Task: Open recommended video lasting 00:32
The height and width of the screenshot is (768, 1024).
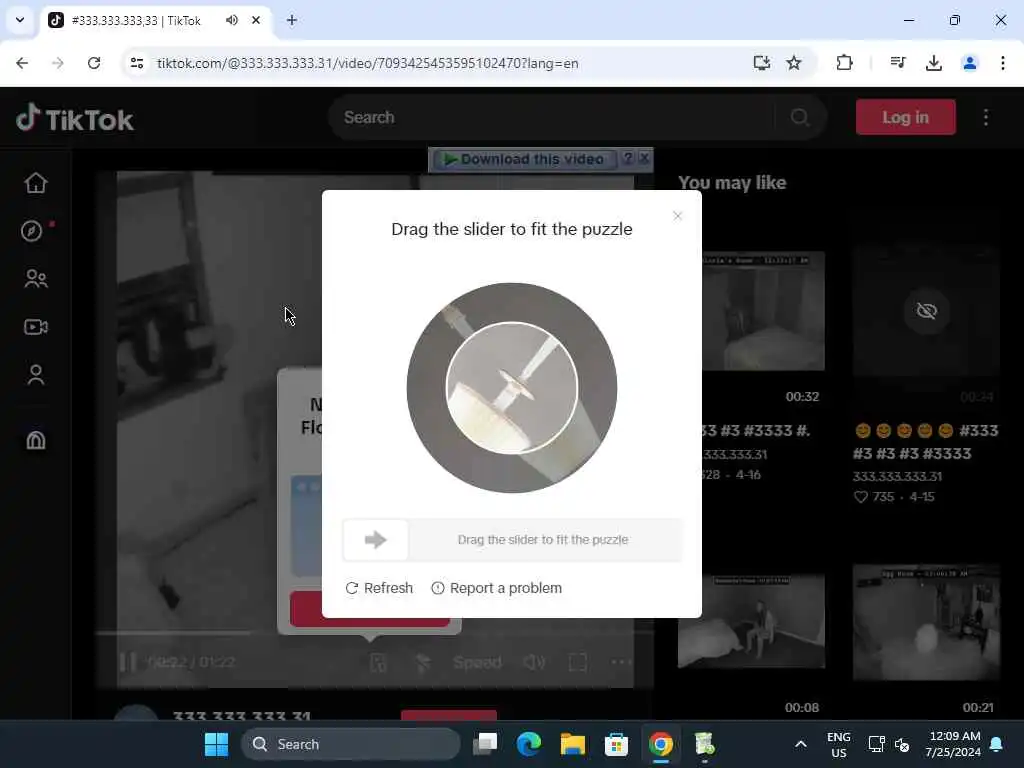Action: 763,311
